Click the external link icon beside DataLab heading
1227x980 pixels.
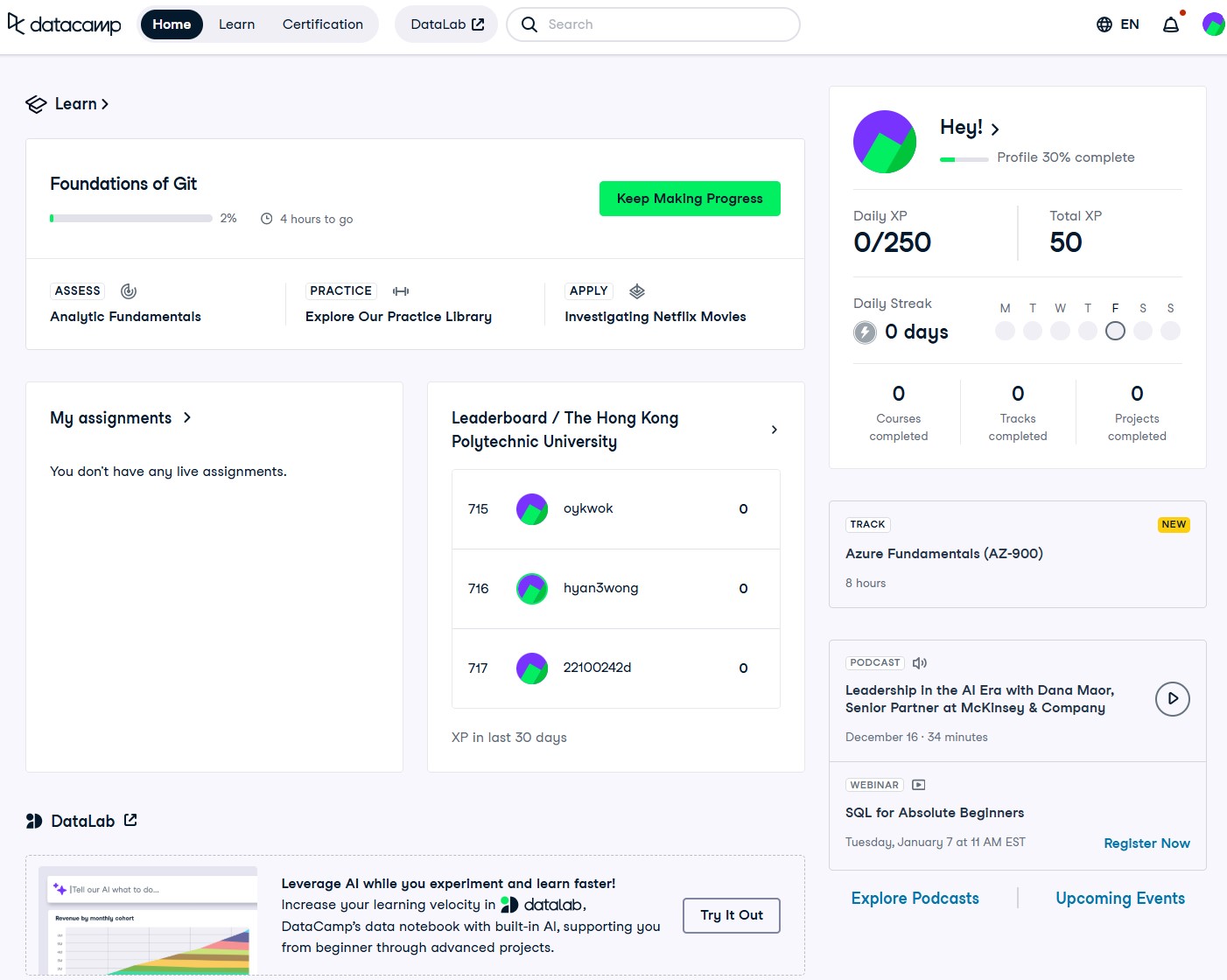point(130,820)
